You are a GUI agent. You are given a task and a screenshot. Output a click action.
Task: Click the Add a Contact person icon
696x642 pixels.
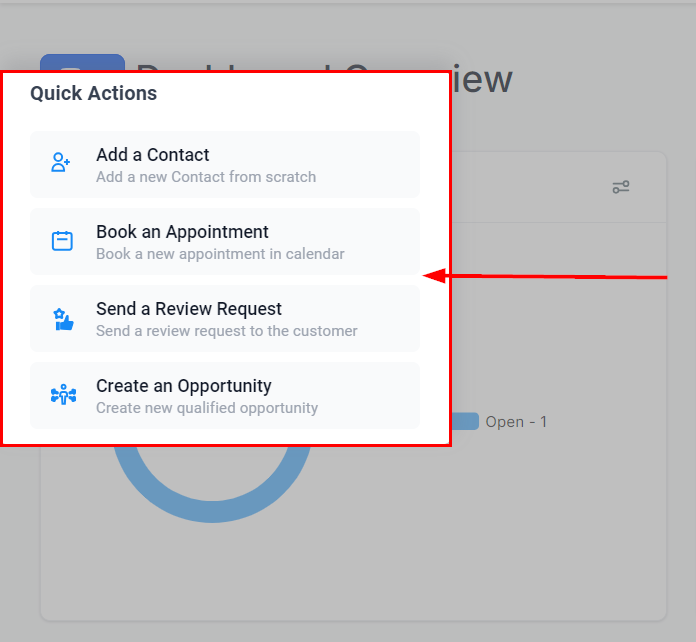click(61, 164)
